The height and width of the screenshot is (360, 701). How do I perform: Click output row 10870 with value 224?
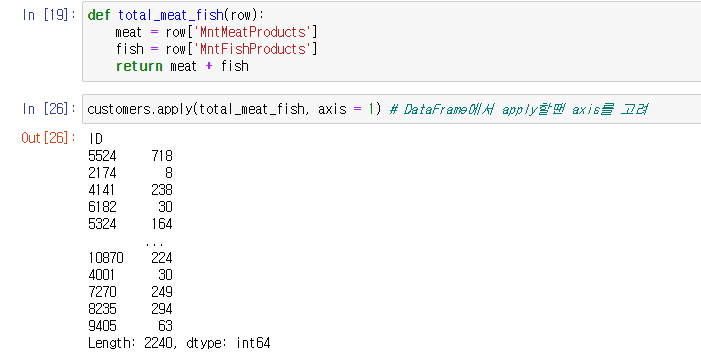click(130, 258)
